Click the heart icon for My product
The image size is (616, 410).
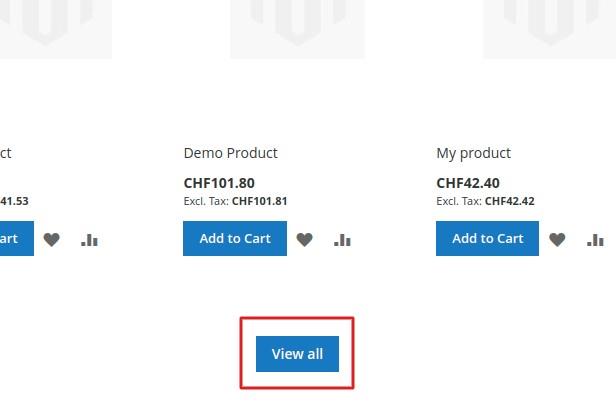pyautogui.click(x=558, y=239)
